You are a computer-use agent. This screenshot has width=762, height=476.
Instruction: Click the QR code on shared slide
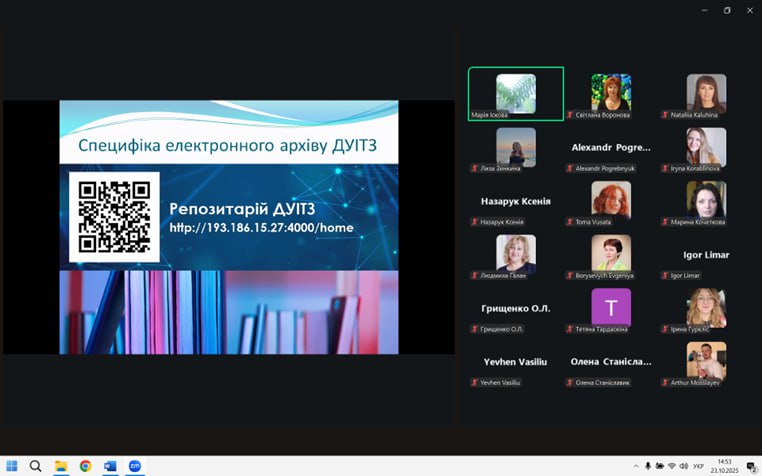coord(114,216)
